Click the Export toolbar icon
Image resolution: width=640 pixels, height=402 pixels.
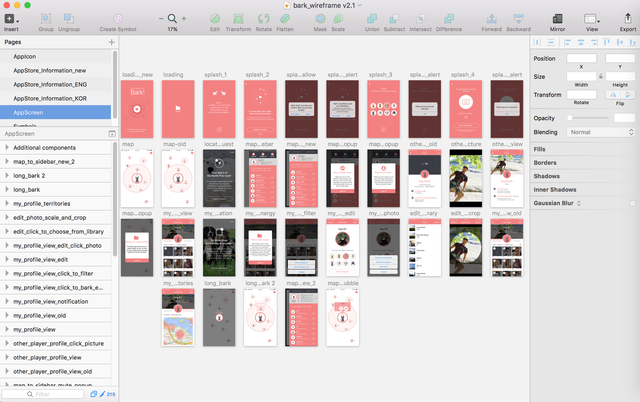coord(627,19)
